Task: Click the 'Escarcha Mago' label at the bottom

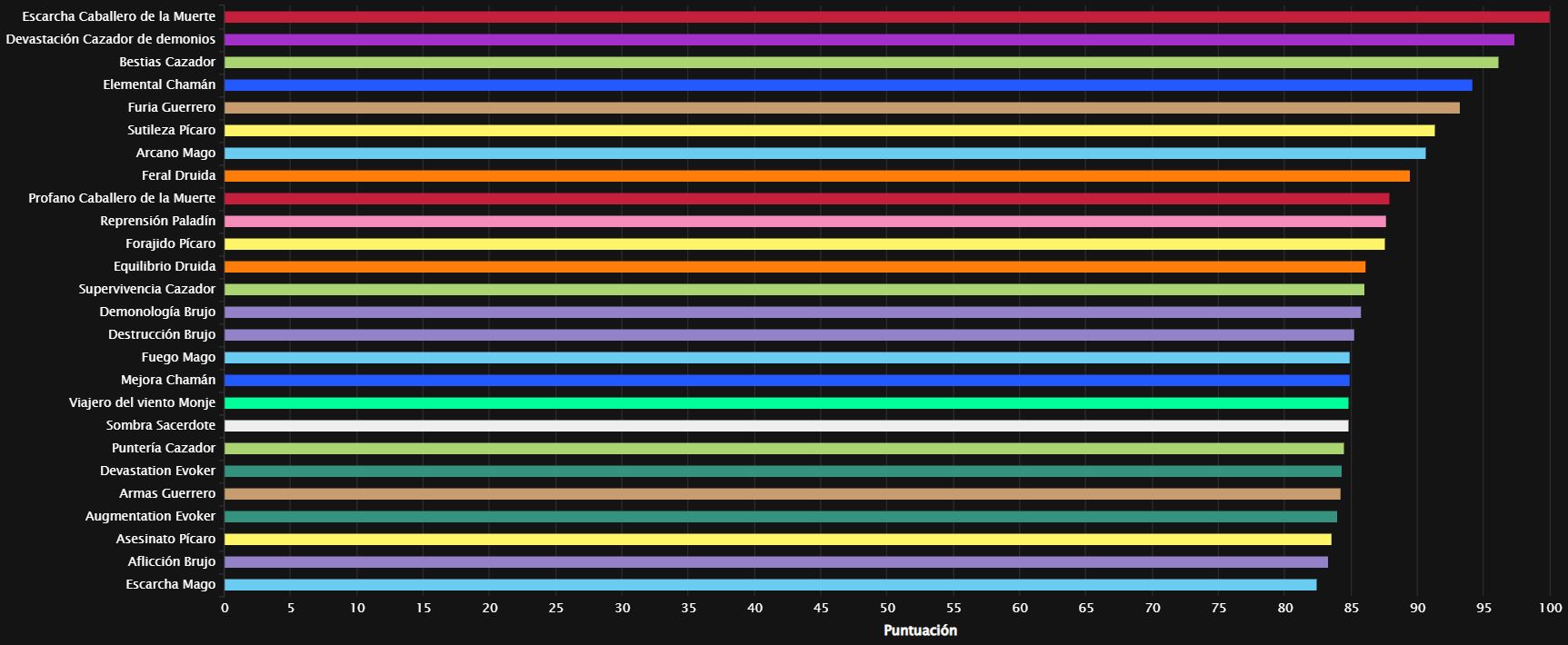Action: [x=171, y=584]
